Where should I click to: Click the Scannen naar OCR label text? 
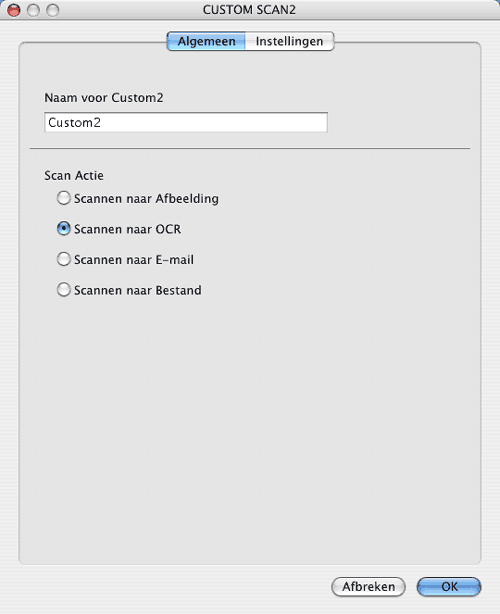(128, 229)
